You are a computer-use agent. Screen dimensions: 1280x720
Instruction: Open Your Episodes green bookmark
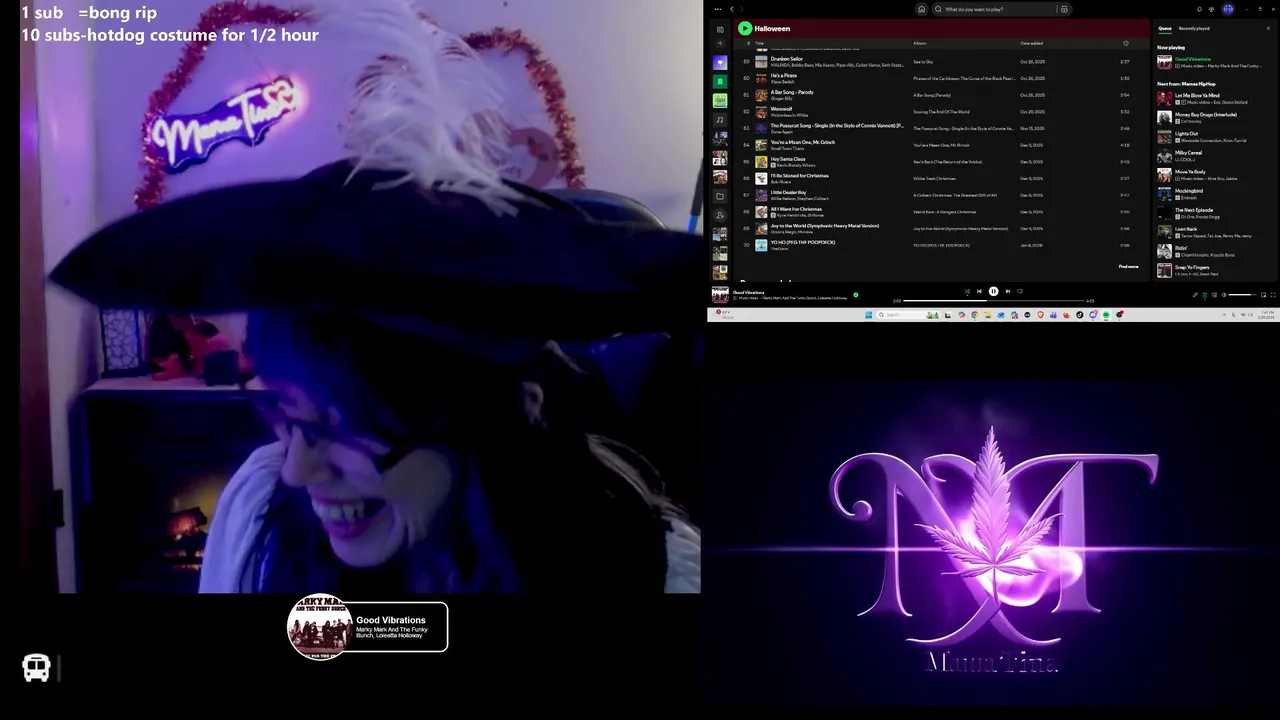[x=720, y=81]
